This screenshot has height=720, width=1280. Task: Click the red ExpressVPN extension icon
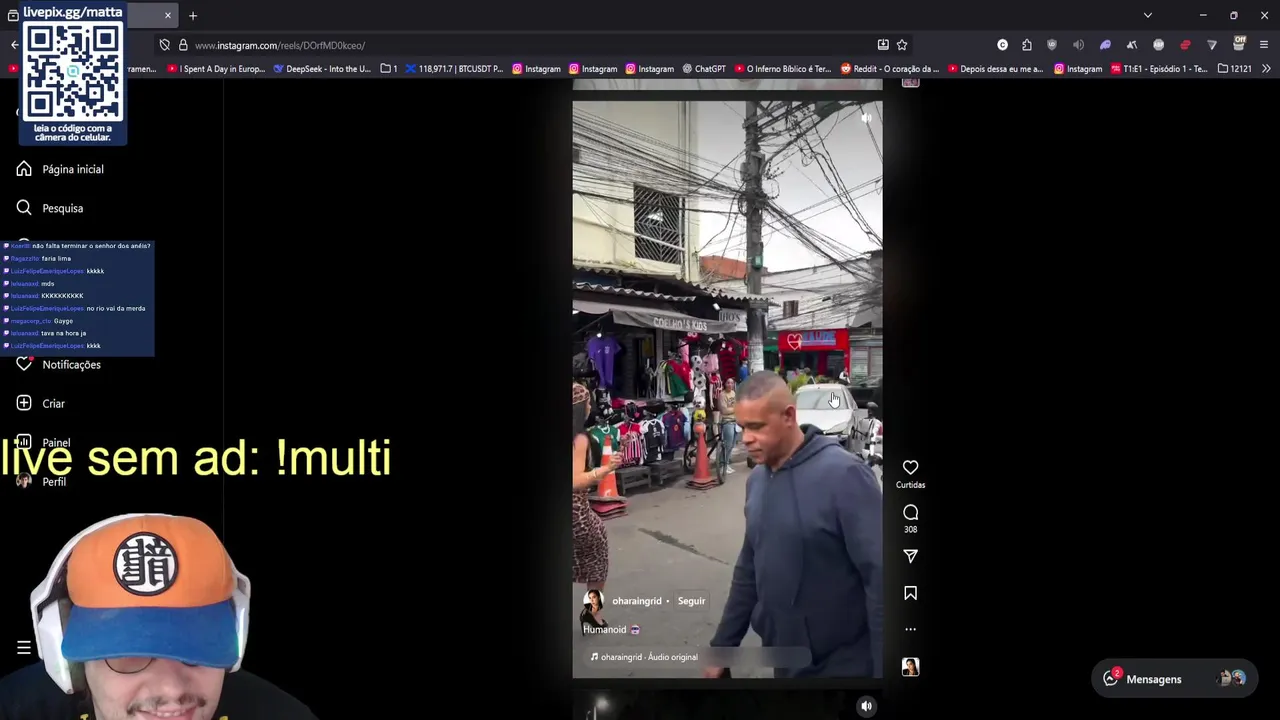click(1185, 45)
